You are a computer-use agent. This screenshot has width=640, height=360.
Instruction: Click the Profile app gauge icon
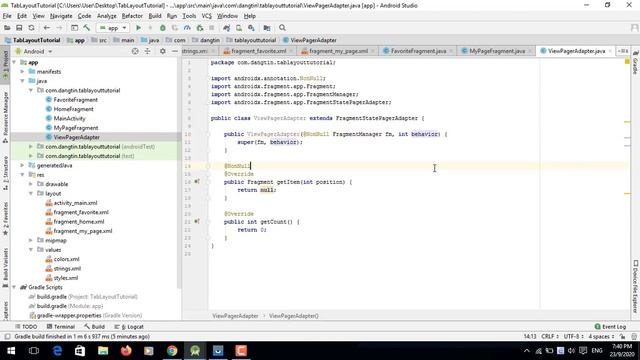coord(187,28)
